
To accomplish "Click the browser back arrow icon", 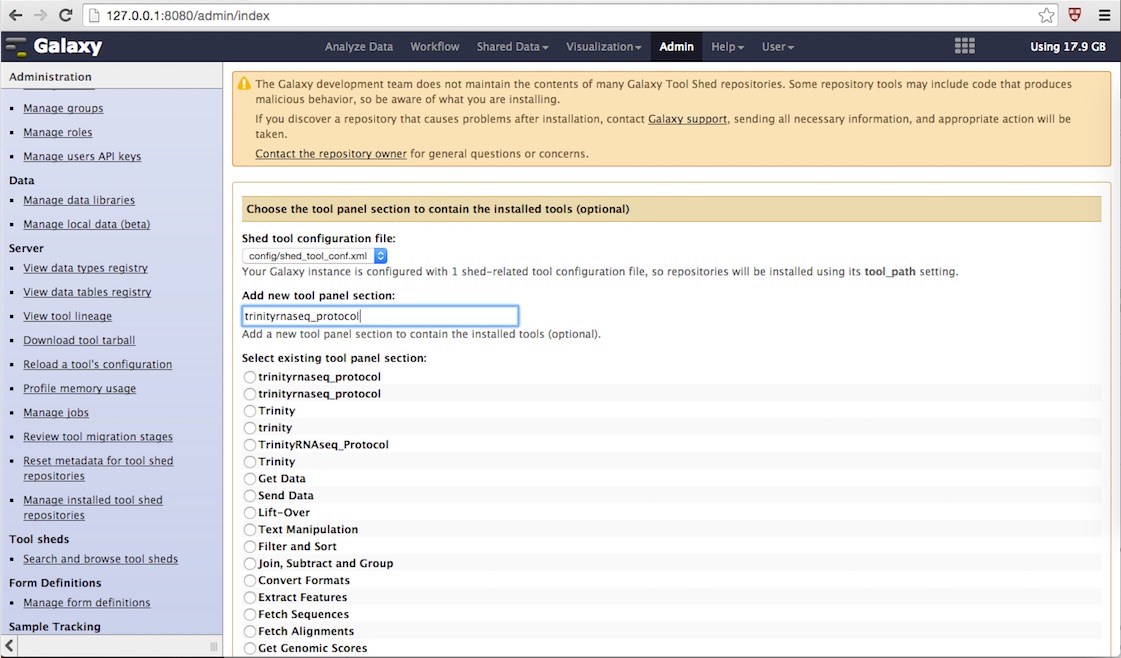I will coord(14,15).
